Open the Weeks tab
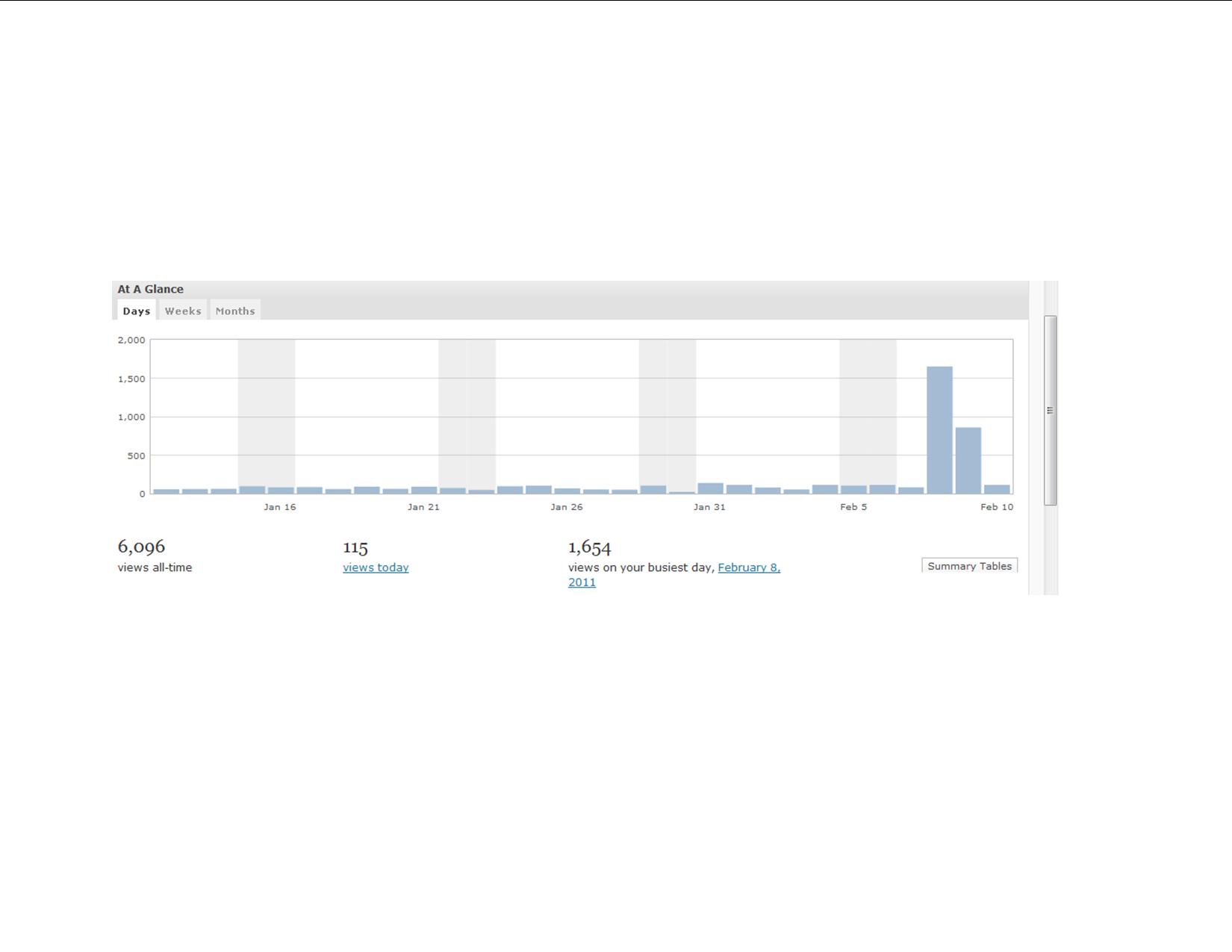Image resolution: width=1232 pixels, height=952 pixels. pos(183,311)
